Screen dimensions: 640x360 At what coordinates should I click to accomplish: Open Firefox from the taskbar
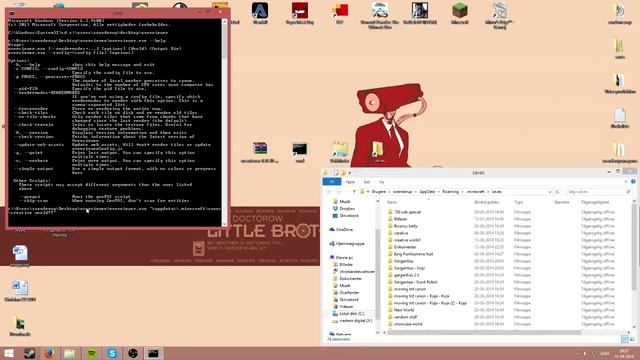50,353
